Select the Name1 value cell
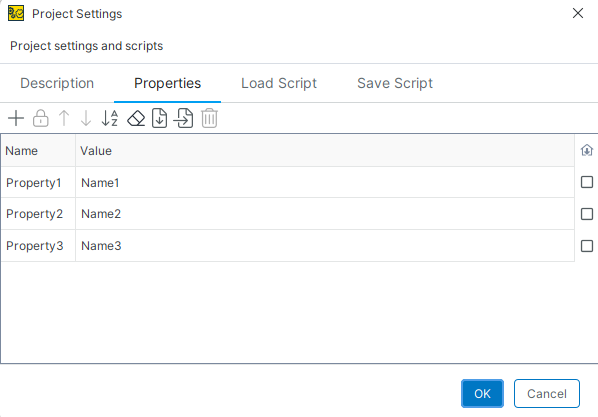The image size is (598, 417). point(325,182)
